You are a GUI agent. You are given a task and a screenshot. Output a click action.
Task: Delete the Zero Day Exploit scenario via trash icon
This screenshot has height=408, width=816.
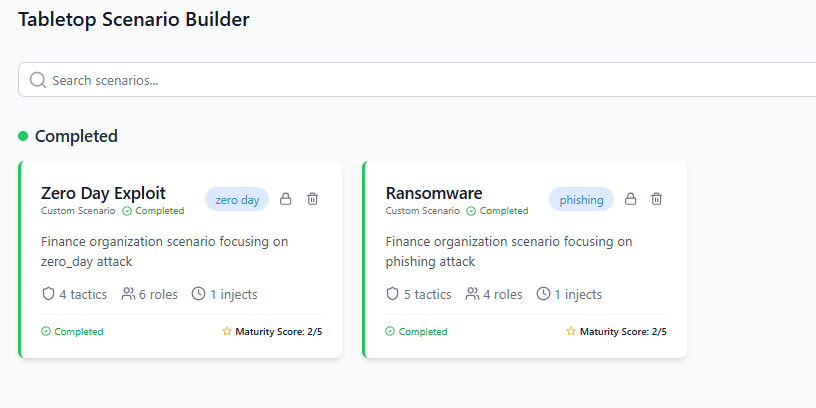[x=312, y=199]
